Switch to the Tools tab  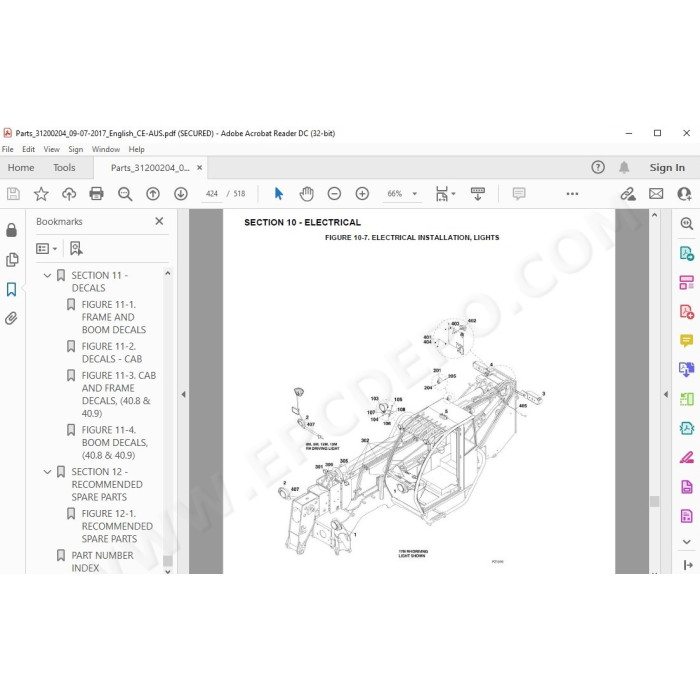64,167
